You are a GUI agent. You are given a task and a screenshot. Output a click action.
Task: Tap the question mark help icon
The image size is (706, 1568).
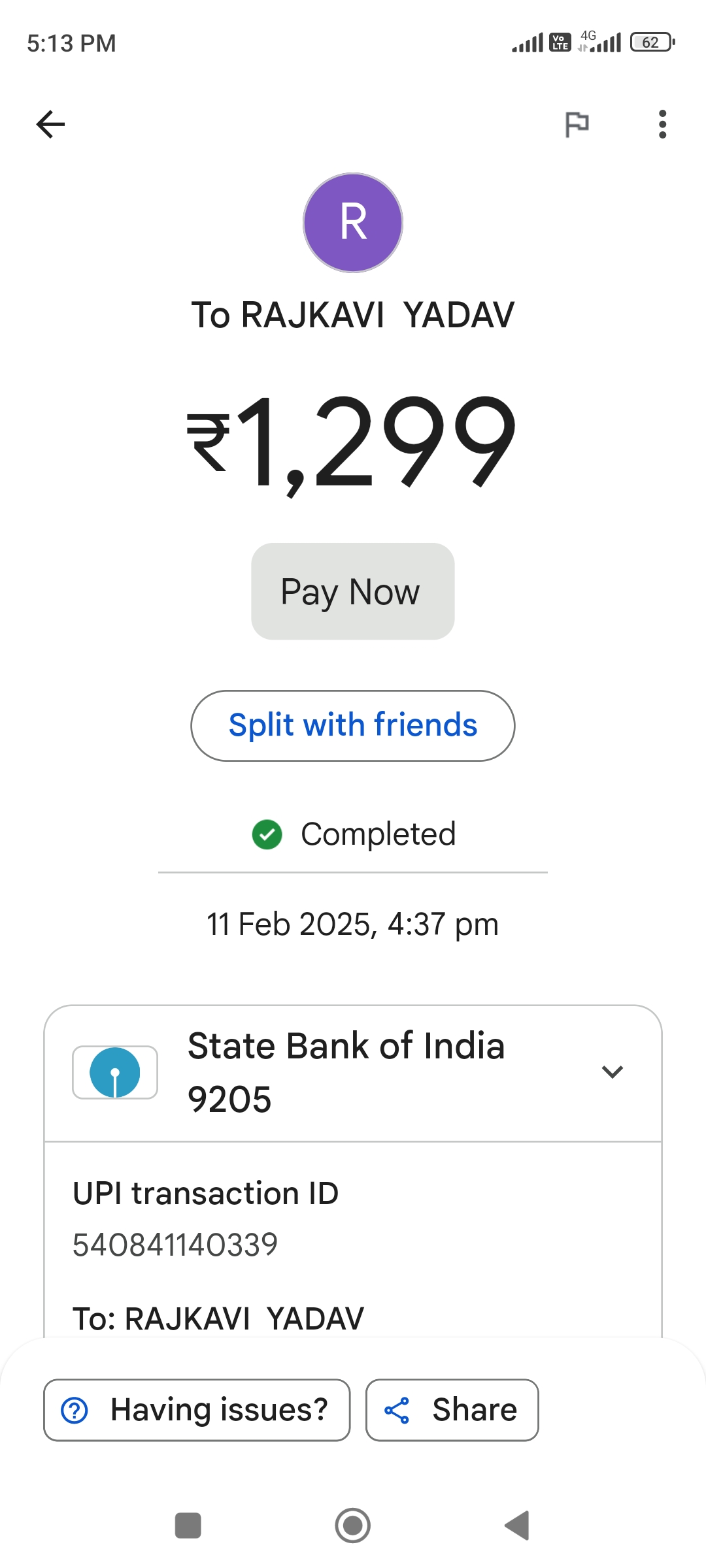click(x=75, y=1410)
